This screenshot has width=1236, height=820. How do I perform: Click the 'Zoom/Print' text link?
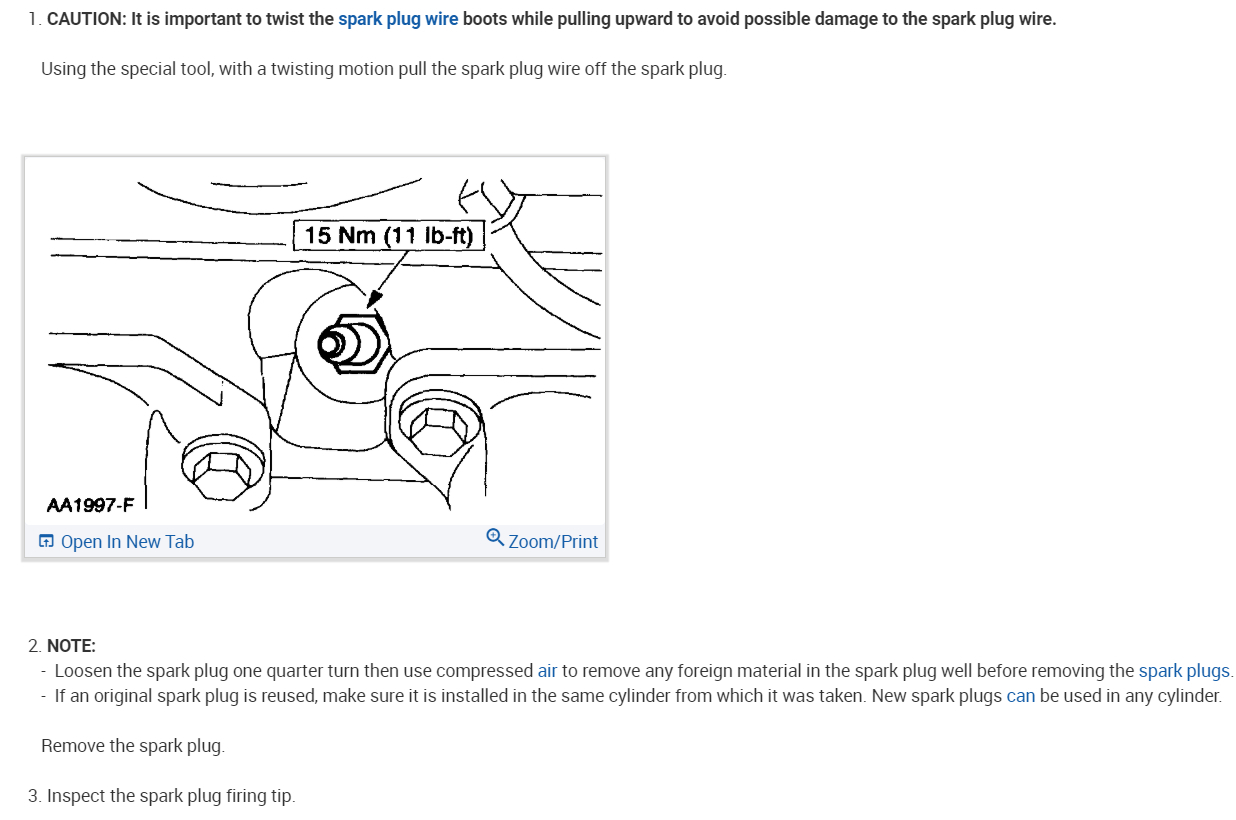[x=553, y=541]
